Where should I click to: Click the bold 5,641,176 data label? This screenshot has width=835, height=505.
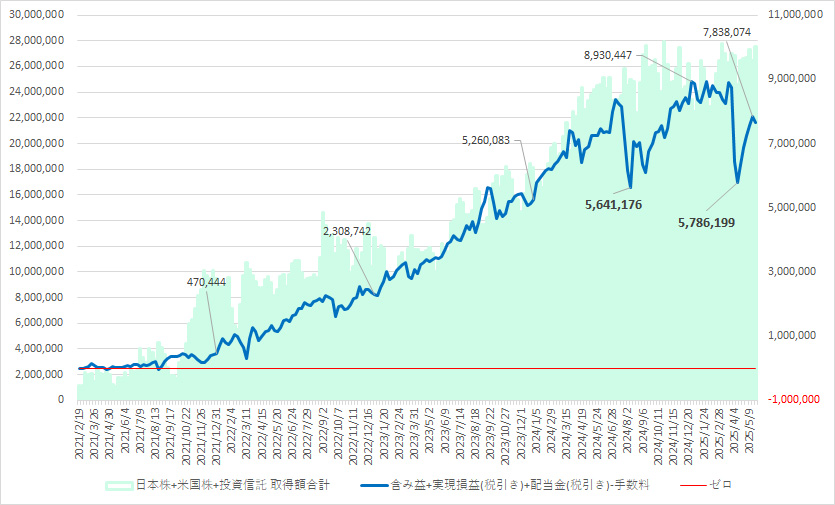[612, 204]
